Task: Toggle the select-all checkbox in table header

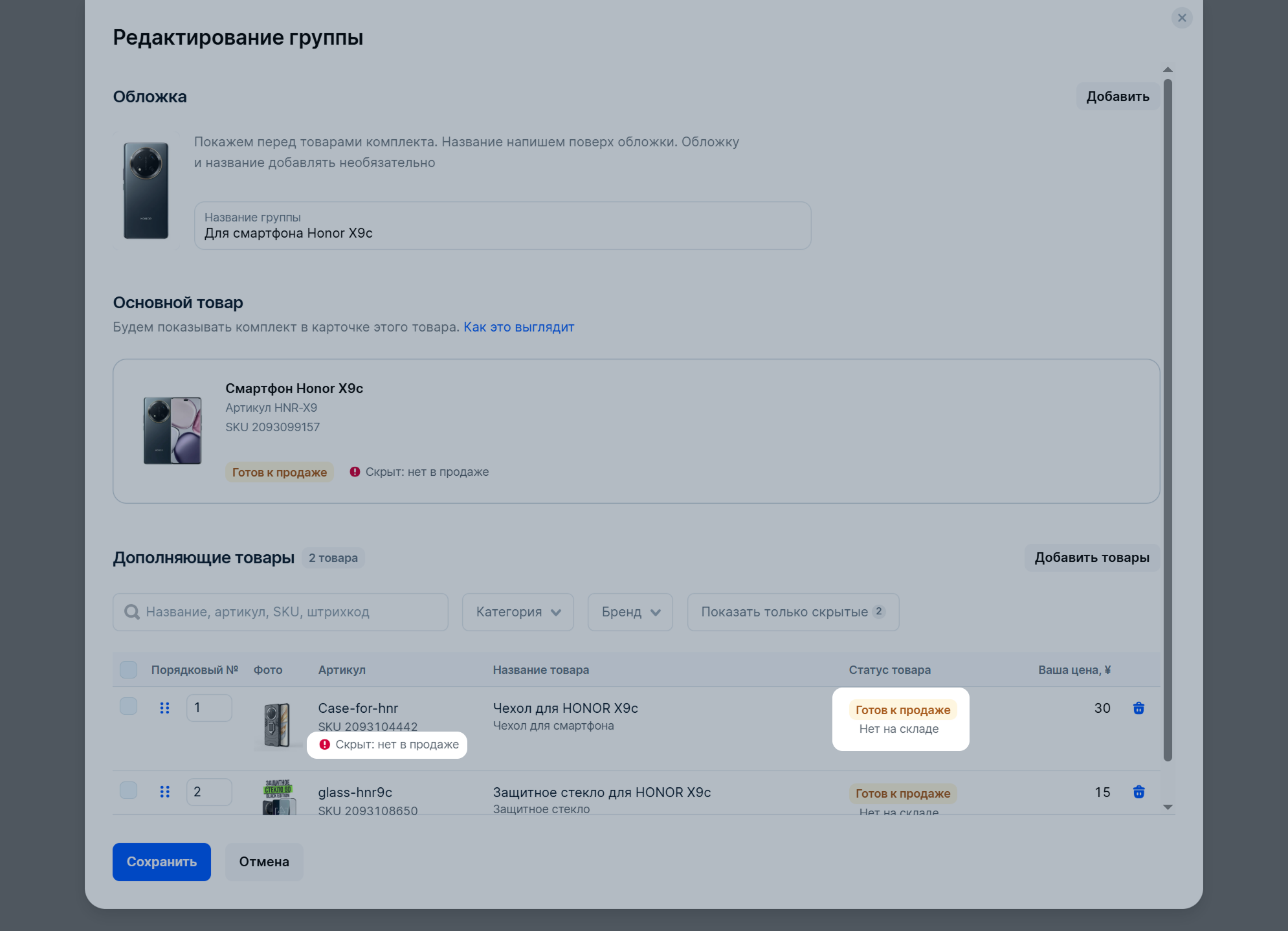Action: pos(128,669)
